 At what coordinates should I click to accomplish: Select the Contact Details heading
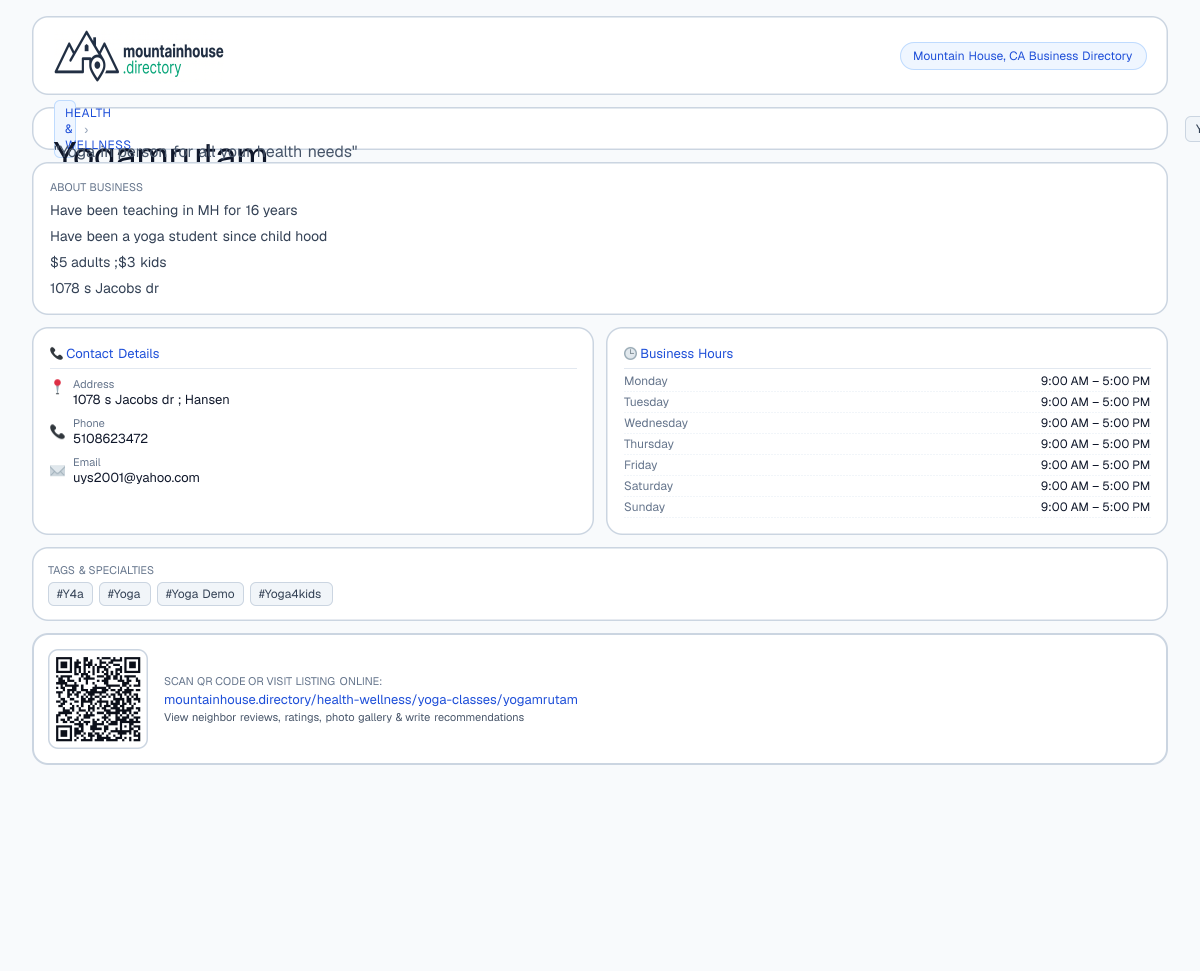(x=112, y=354)
